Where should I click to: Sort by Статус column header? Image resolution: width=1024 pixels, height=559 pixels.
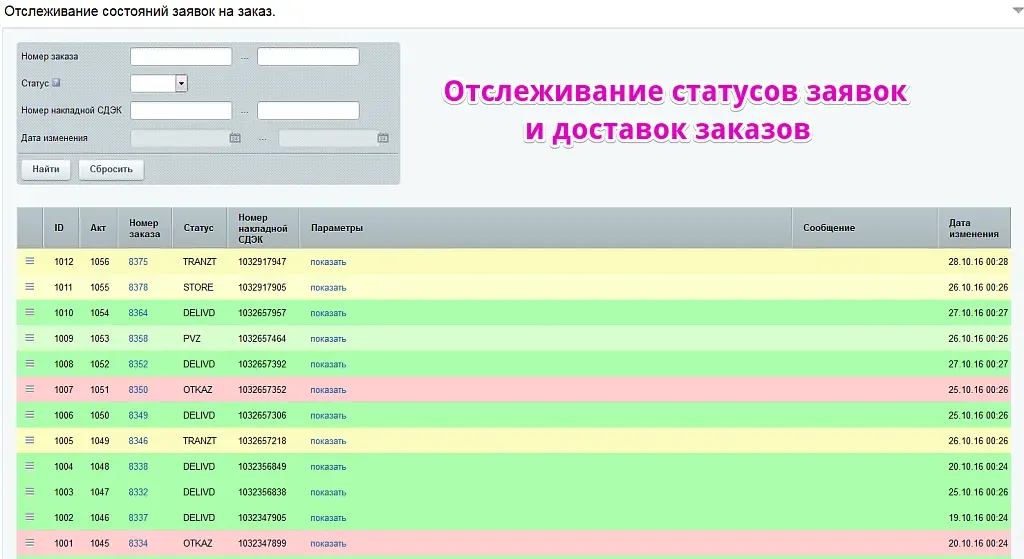(200, 228)
